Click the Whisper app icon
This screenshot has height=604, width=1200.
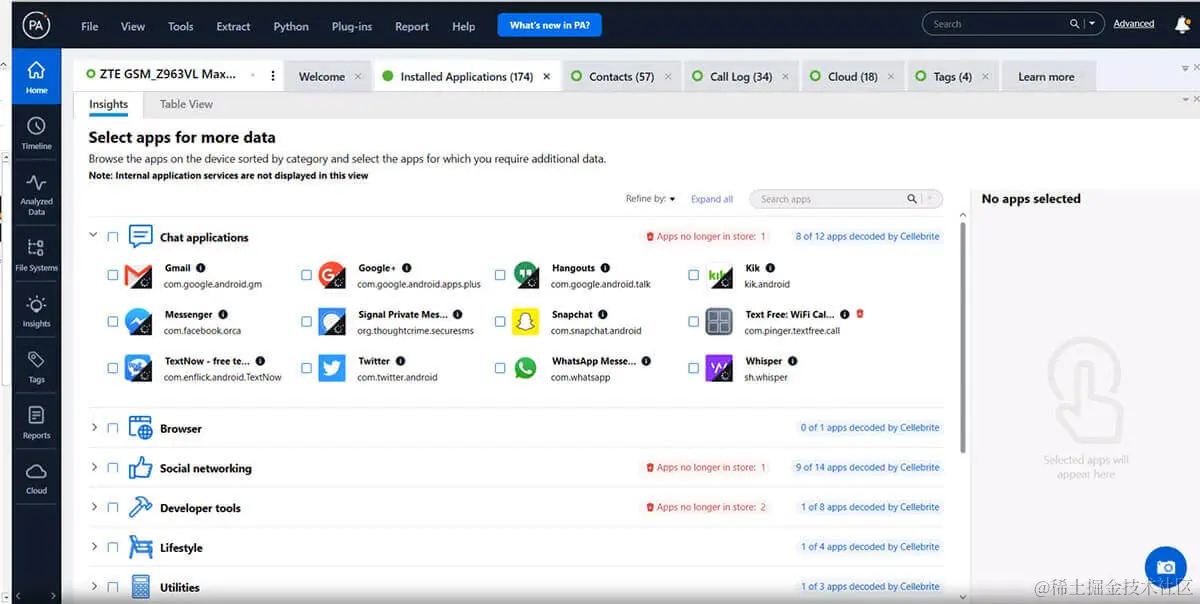[x=719, y=368]
